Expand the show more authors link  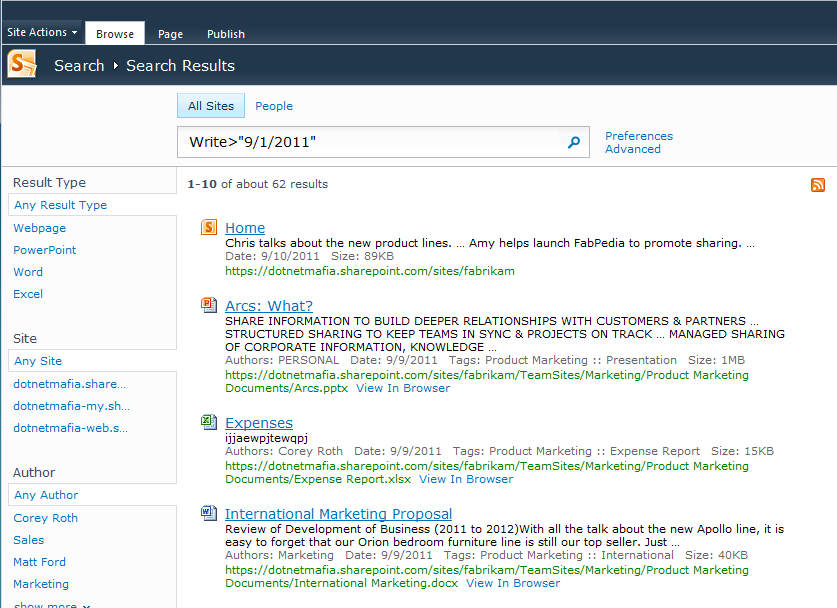tap(52, 605)
